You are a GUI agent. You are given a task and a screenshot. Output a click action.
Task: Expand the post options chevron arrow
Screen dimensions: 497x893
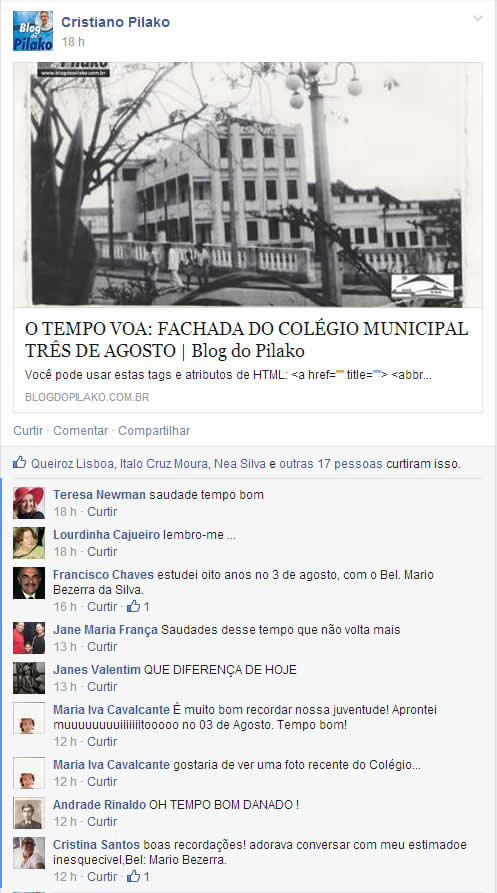click(x=478, y=19)
